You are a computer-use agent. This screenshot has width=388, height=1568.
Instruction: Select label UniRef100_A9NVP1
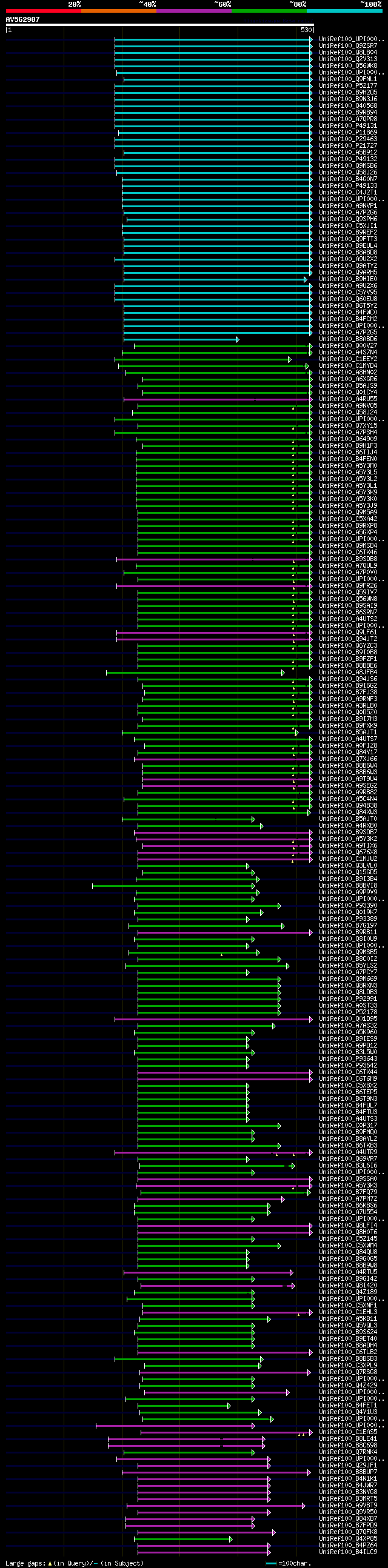tap(348, 206)
